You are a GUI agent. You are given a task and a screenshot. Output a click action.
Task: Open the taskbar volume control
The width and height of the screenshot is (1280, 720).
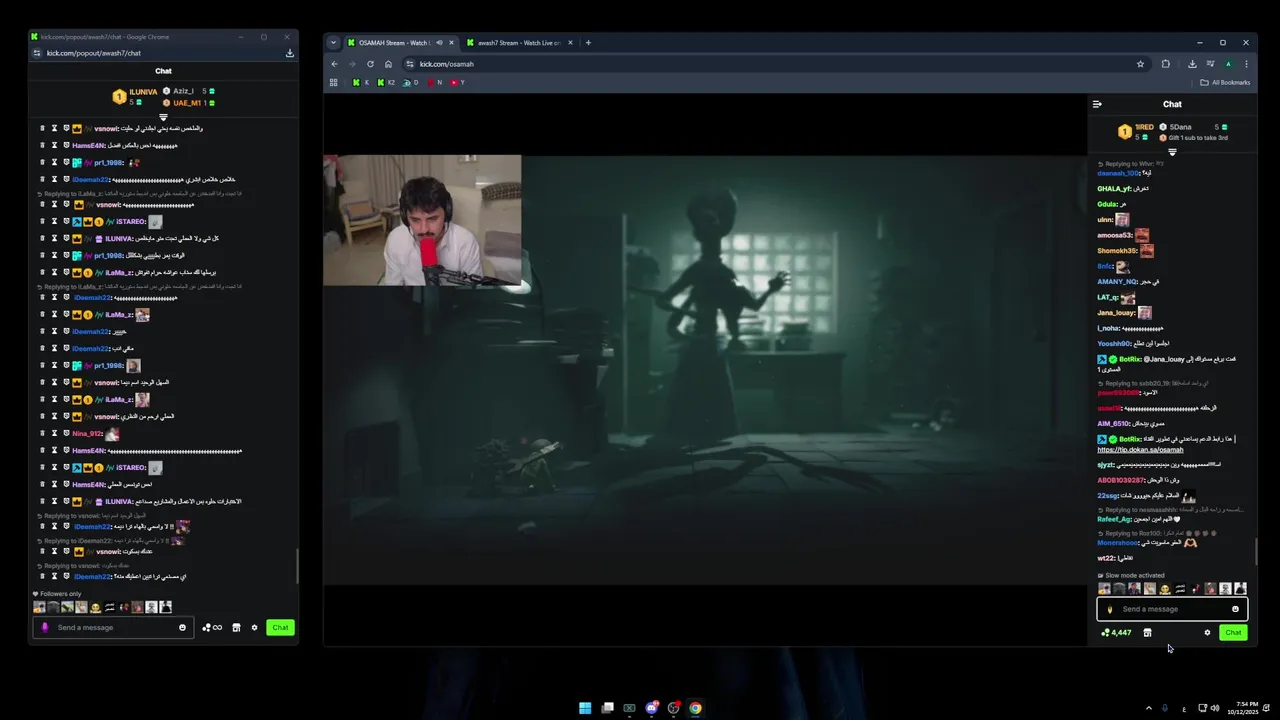1215,708
